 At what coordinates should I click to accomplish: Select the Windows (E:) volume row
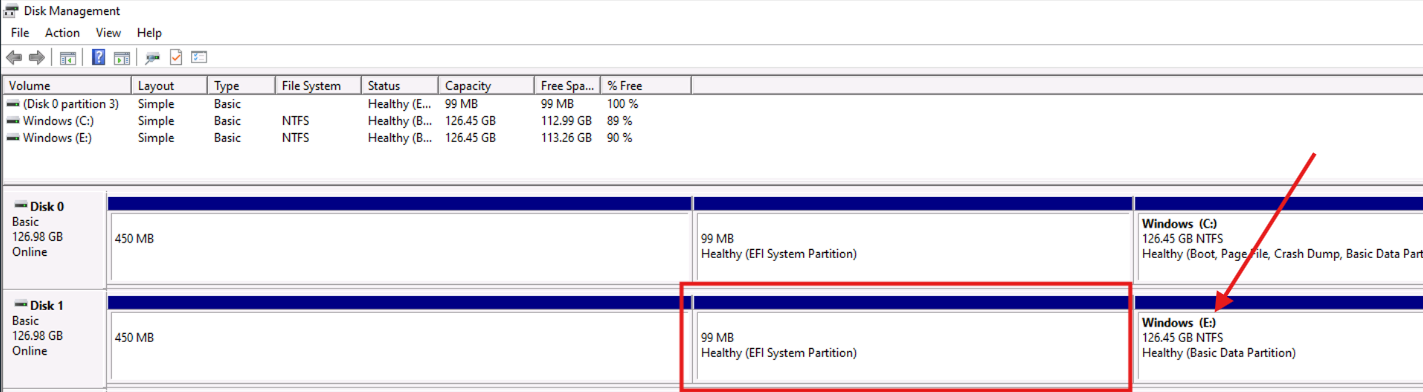click(x=346, y=138)
